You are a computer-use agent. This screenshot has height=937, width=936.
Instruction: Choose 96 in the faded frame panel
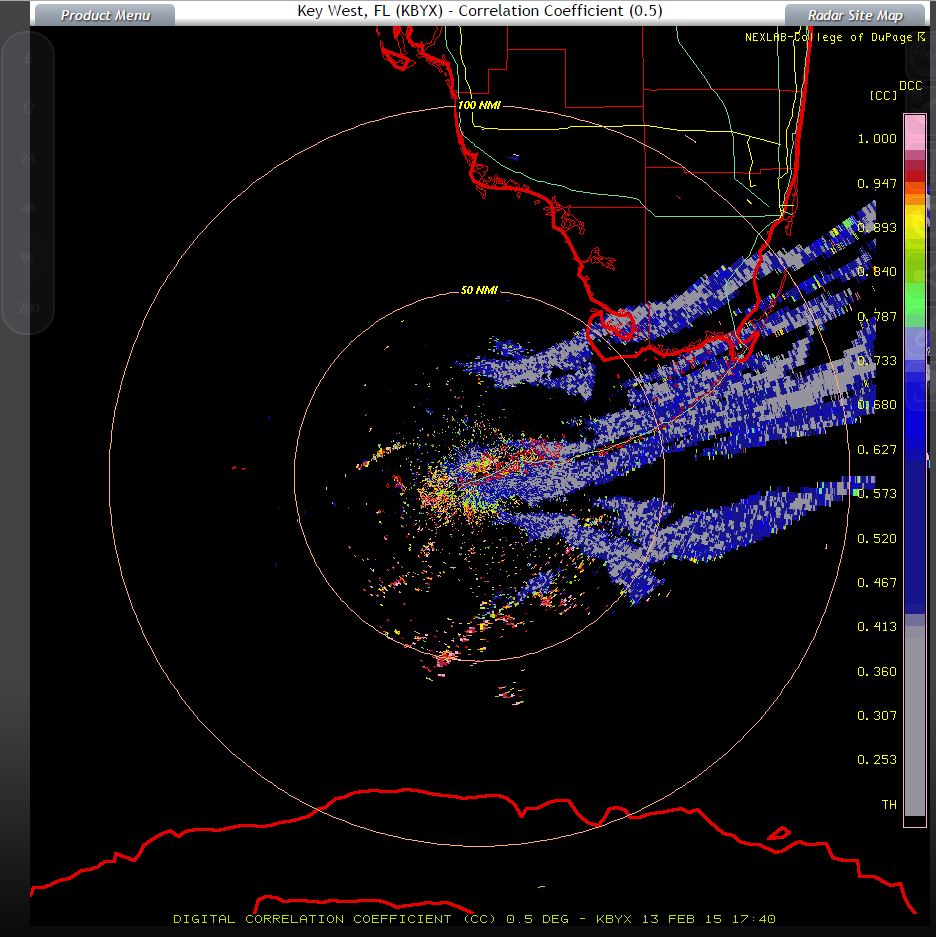coord(27,258)
